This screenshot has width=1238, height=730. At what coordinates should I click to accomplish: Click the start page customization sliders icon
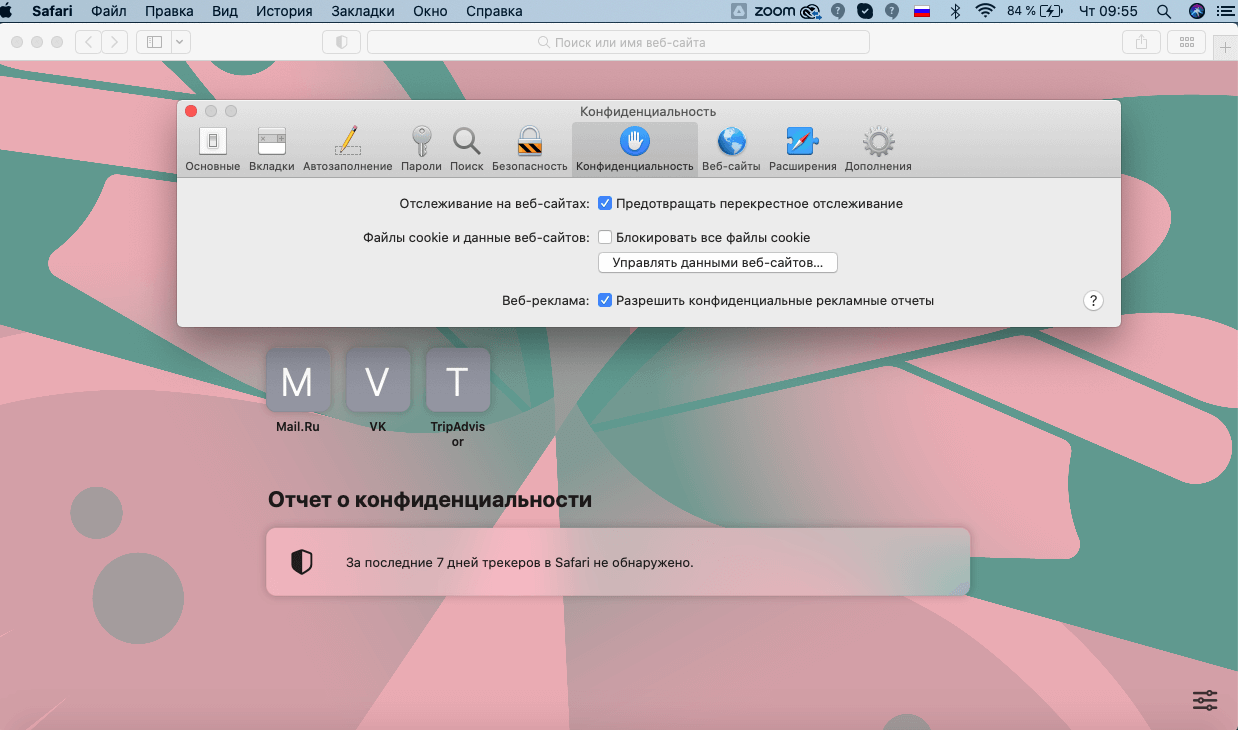(1205, 700)
